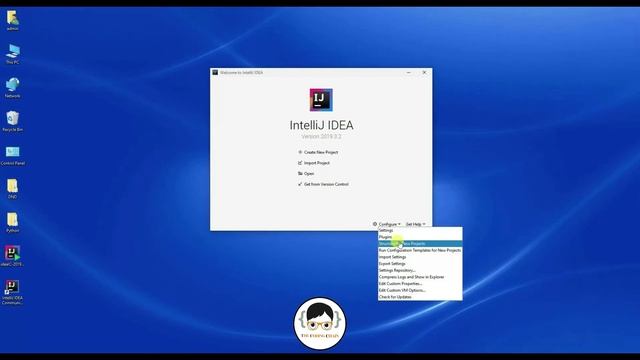
Task: Open Settings Repository... entry
Action: click(420, 270)
